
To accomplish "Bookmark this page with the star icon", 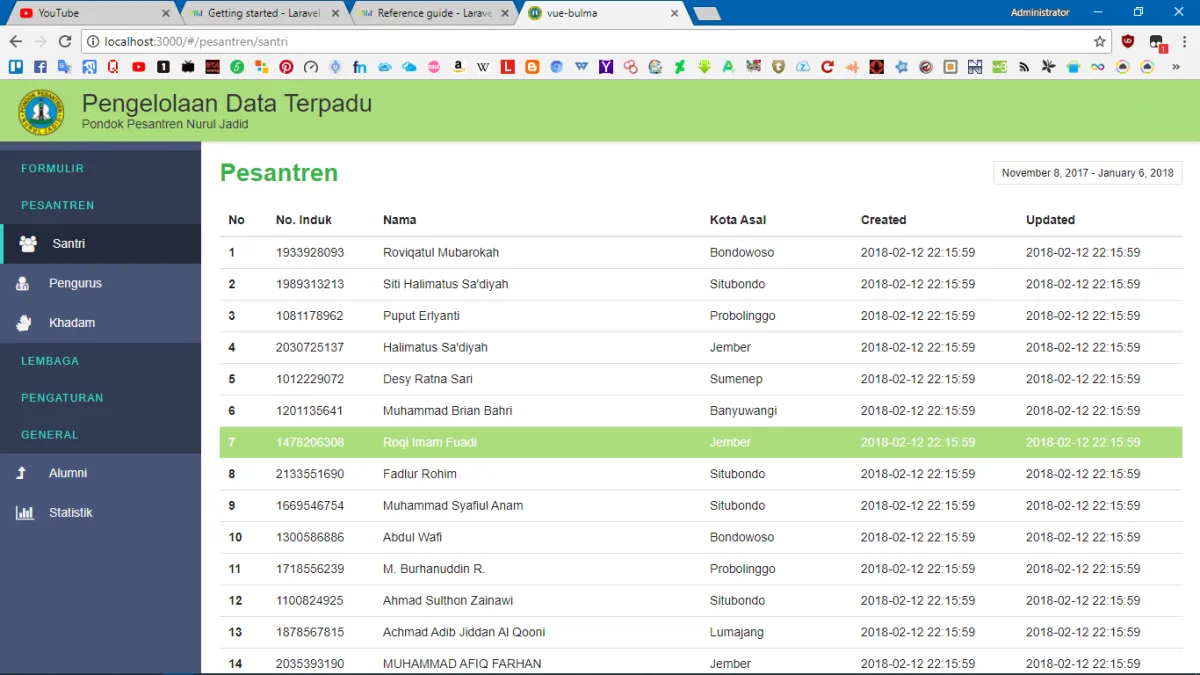I will (1100, 41).
